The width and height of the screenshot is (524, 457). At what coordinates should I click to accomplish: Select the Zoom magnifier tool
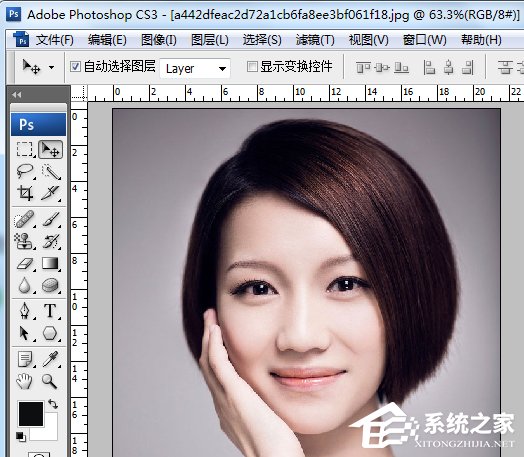(50, 381)
